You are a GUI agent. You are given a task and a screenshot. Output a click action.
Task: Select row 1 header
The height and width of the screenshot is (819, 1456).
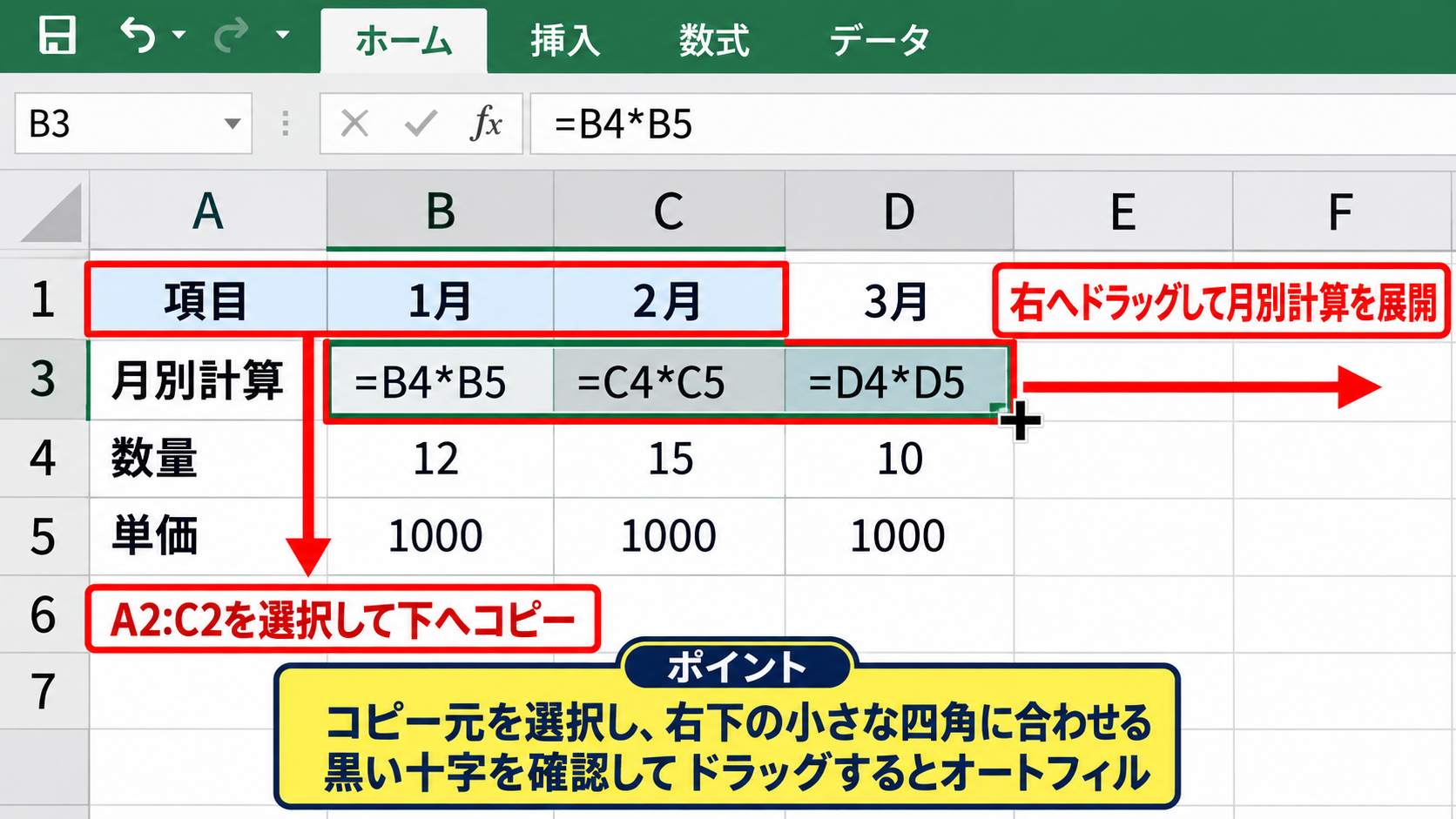click(x=44, y=300)
